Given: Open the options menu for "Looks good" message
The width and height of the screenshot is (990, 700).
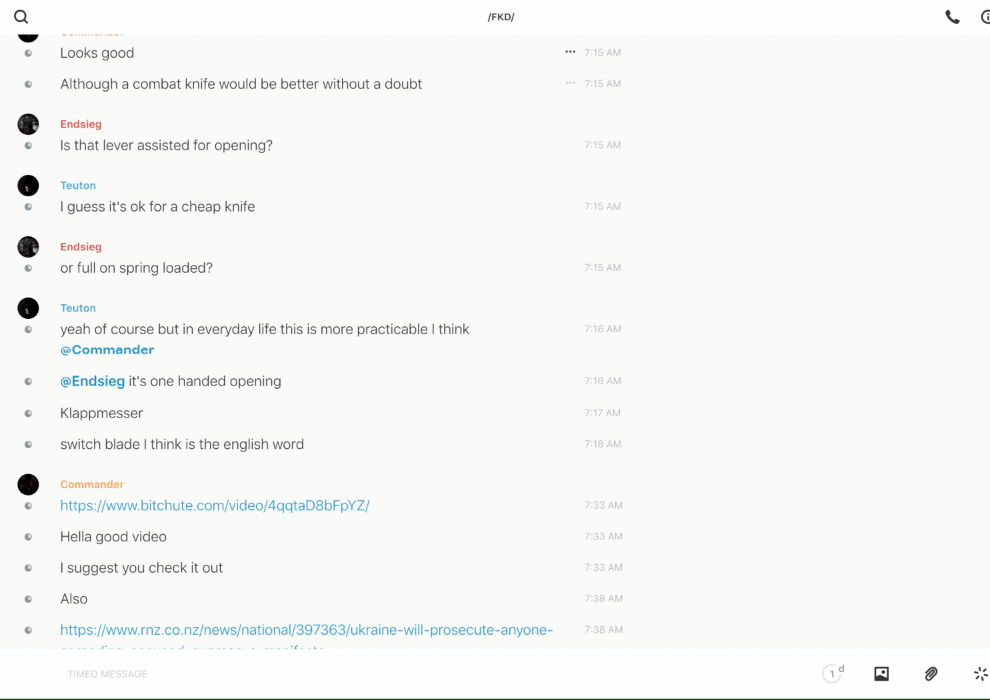Looking at the screenshot, I should pos(570,52).
